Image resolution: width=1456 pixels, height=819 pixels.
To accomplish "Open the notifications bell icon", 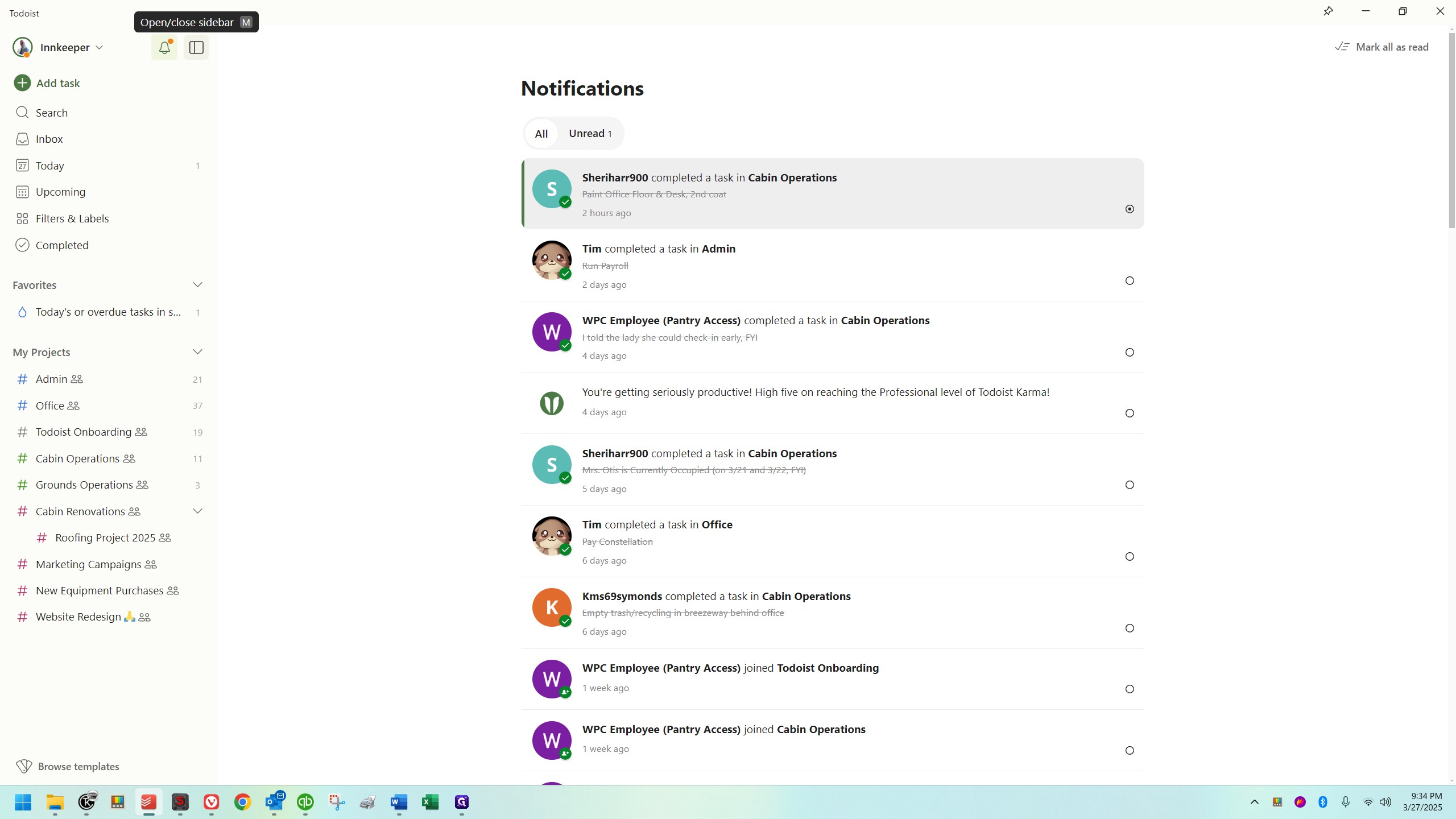I will click(164, 47).
